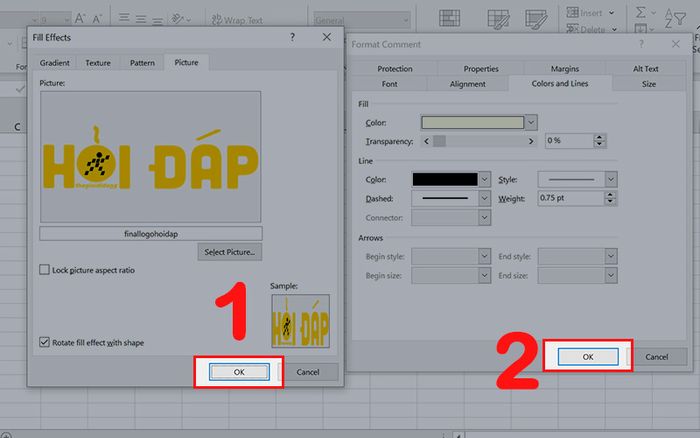700x438 pixels.
Task: Click Conditional Formatting icon in ribbon
Action: coord(449,18)
